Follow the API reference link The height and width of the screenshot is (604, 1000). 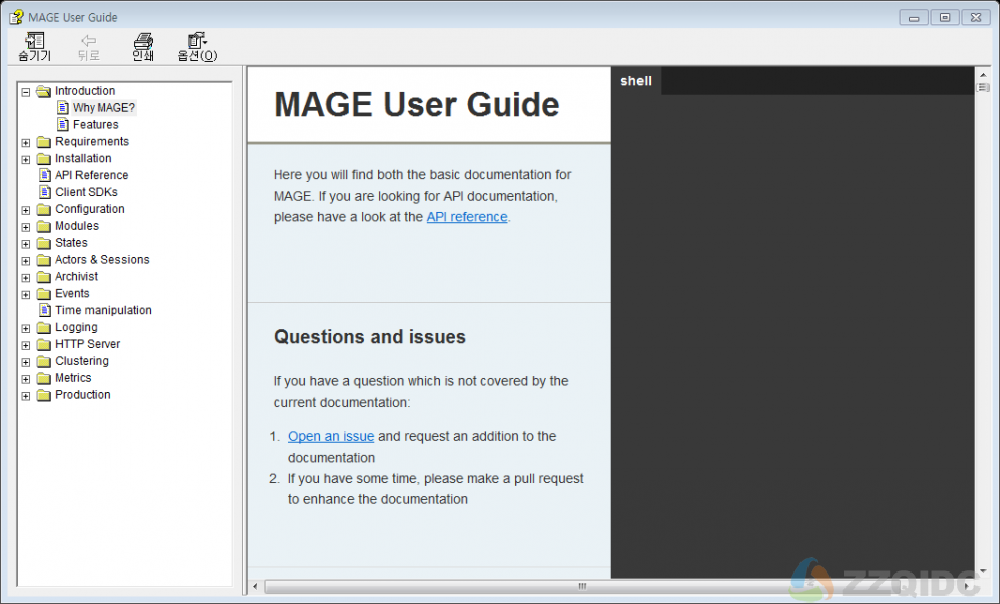pyautogui.click(x=467, y=217)
